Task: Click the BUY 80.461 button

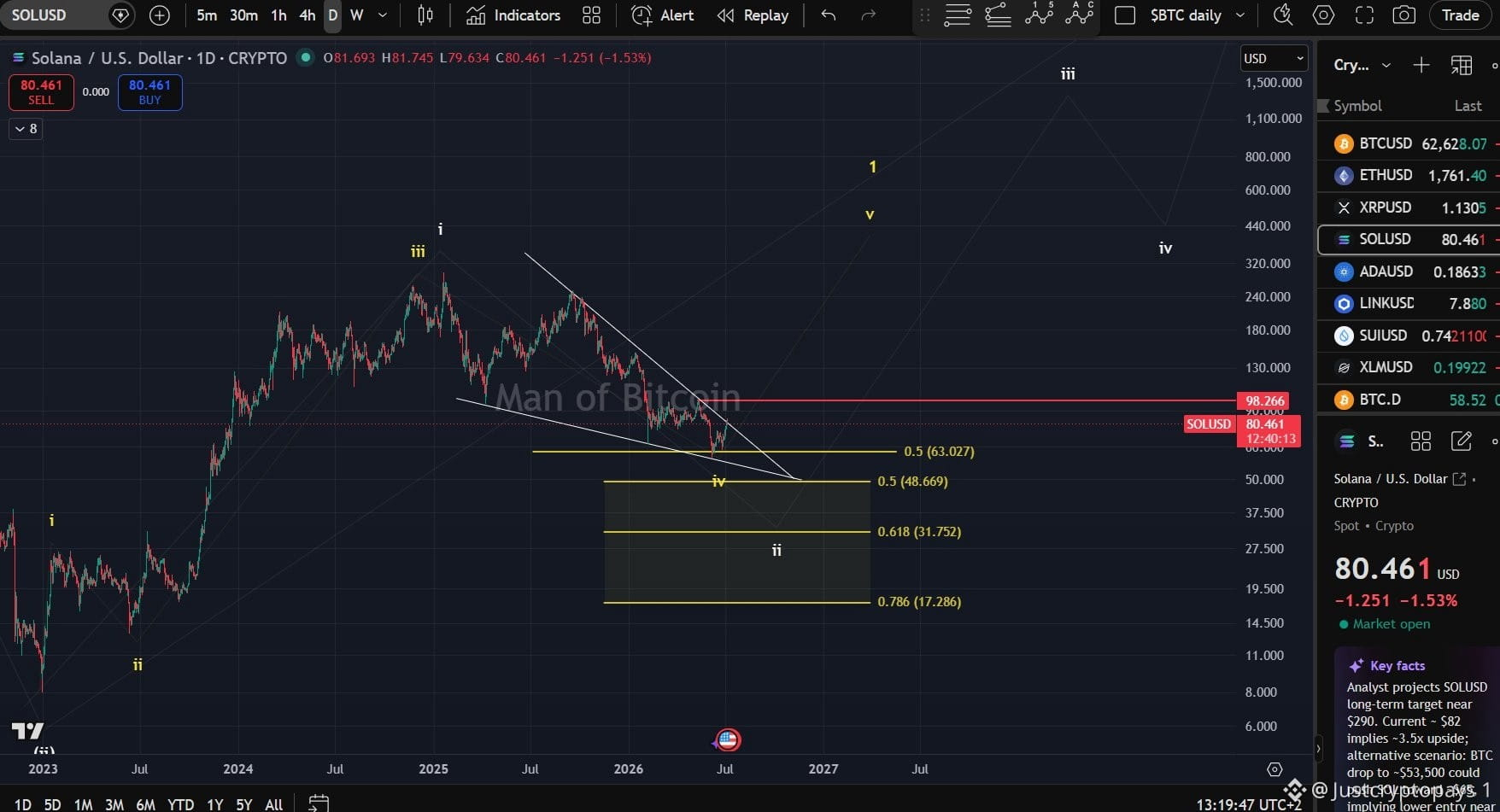Action: pos(149,92)
